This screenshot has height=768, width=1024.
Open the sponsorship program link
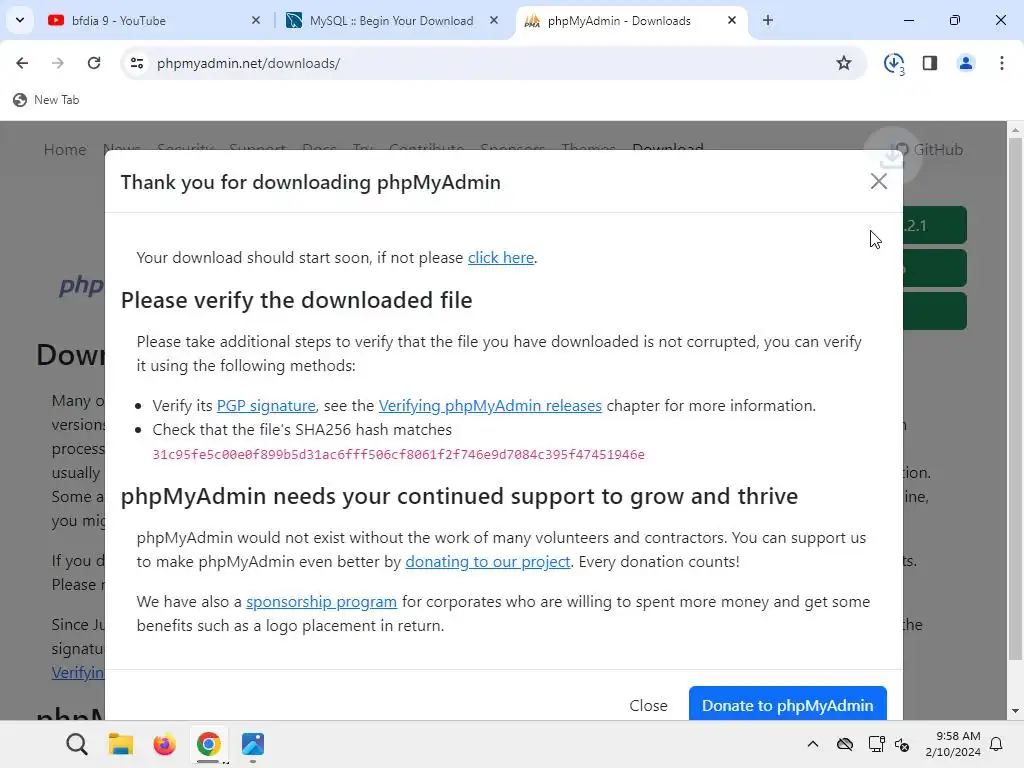pos(321,601)
